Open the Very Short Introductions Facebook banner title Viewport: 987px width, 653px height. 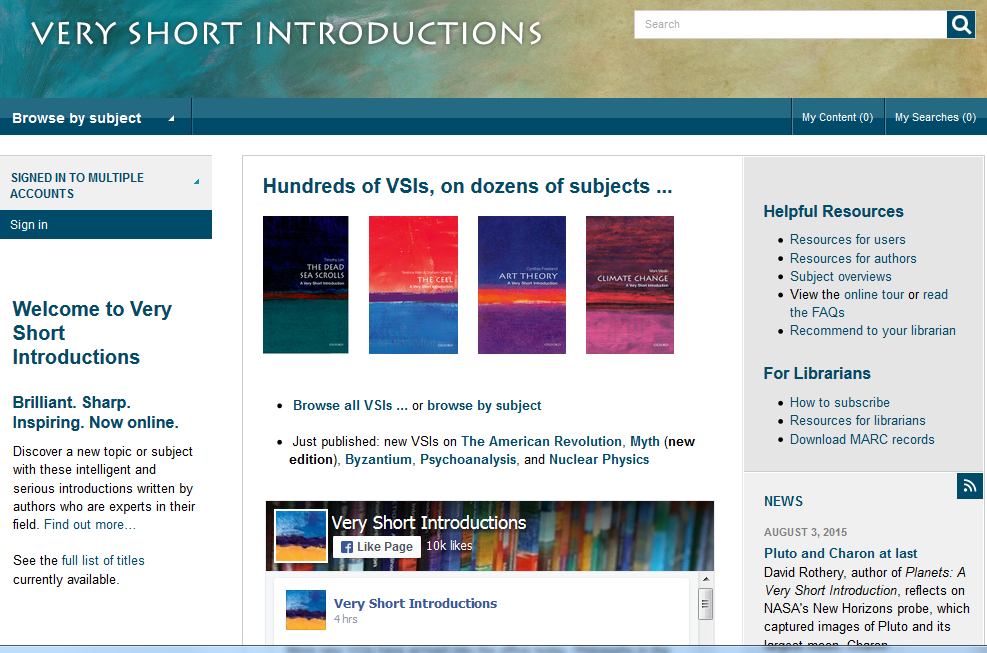[x=429, y=523]
